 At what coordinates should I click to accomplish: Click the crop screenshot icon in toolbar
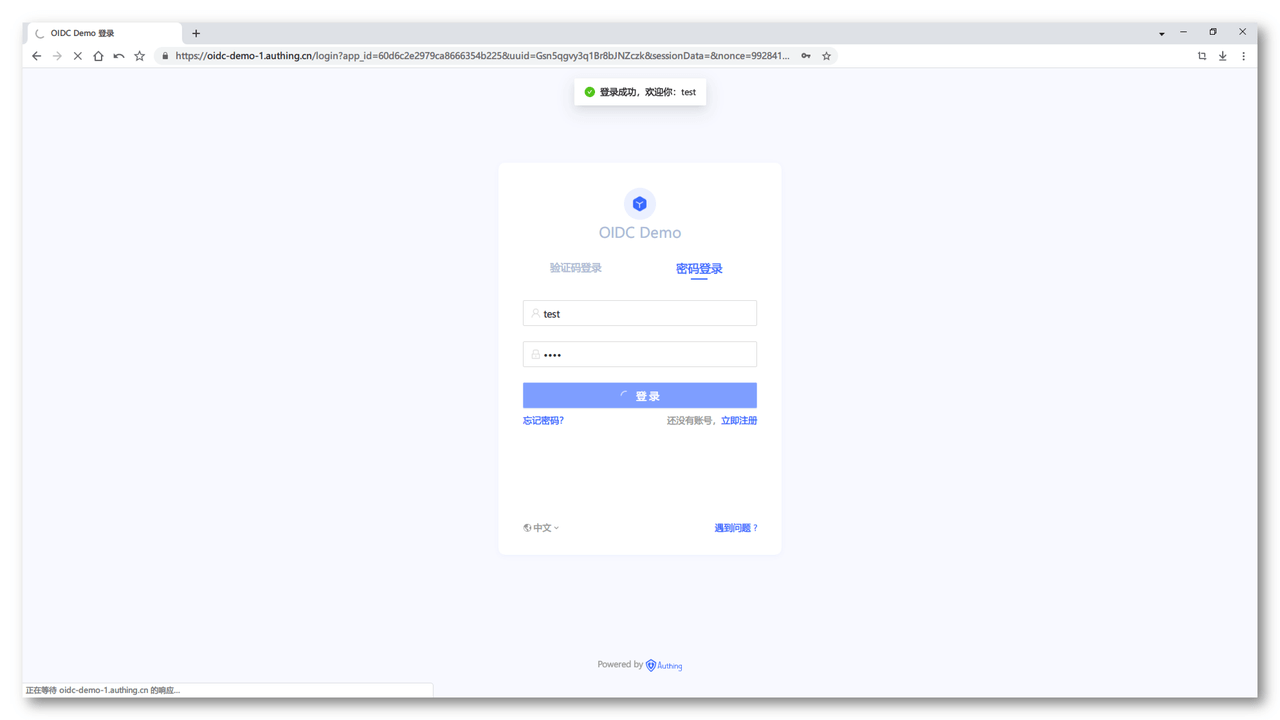click(1202, 56)
